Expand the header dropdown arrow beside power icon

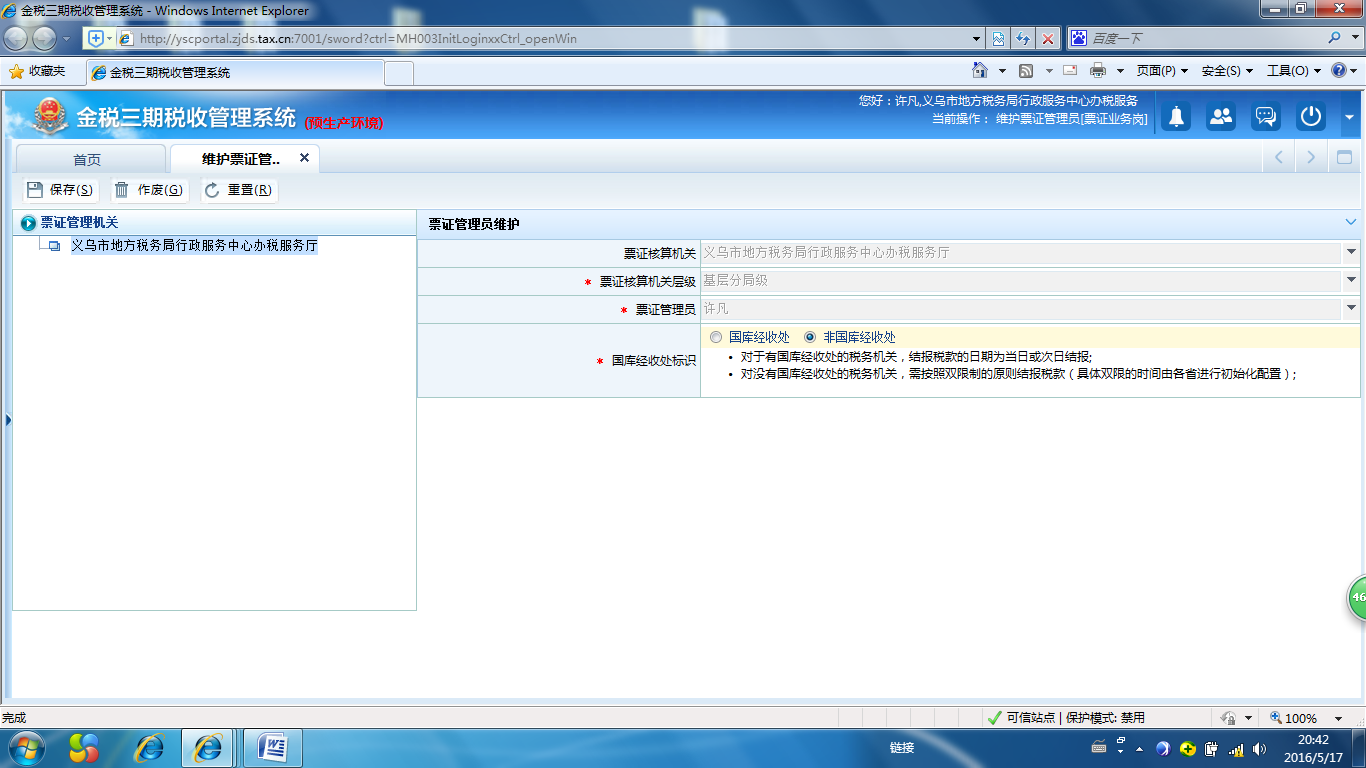click(x=1349, y=117)
